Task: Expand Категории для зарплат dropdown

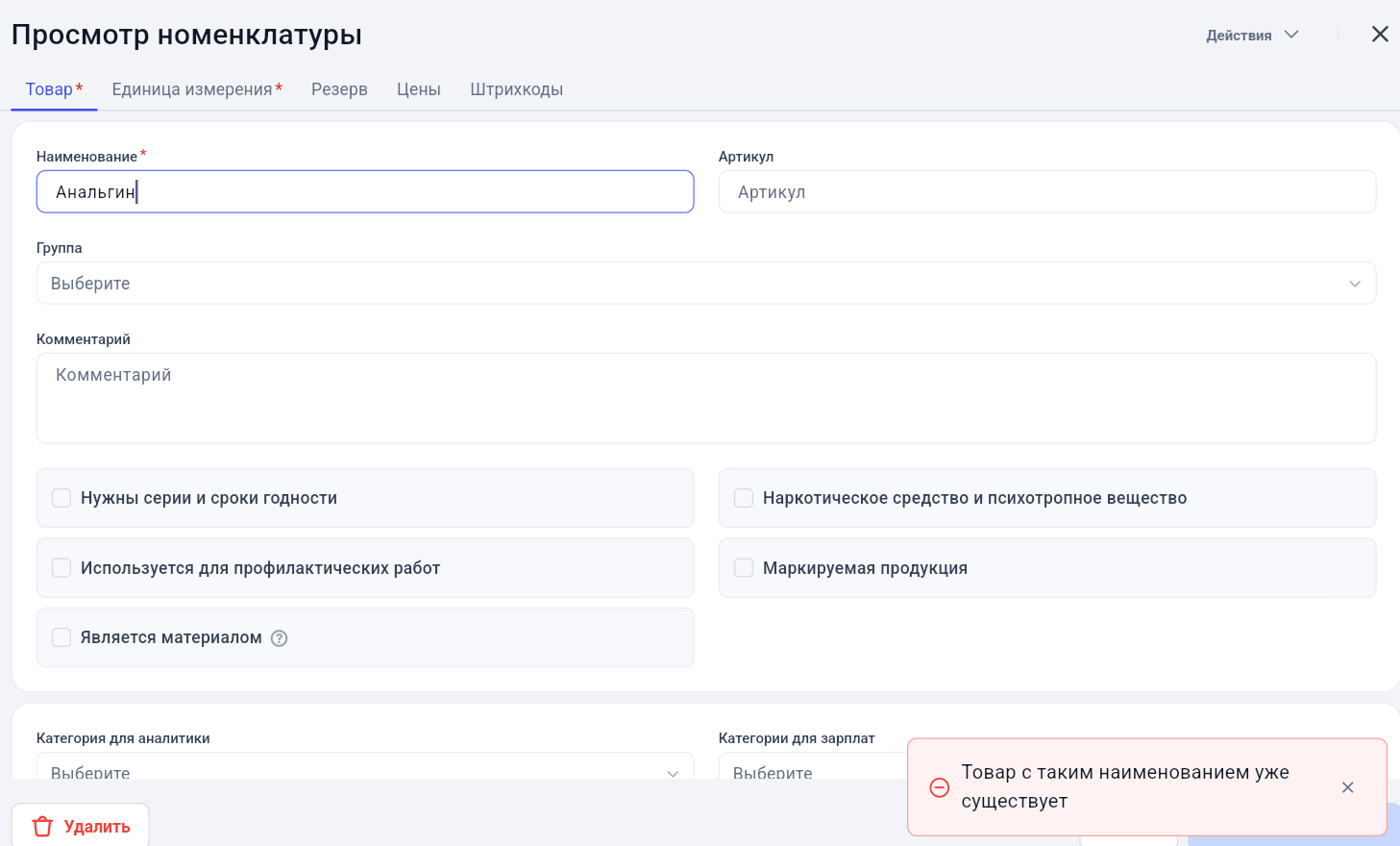Action: [812, 766]
